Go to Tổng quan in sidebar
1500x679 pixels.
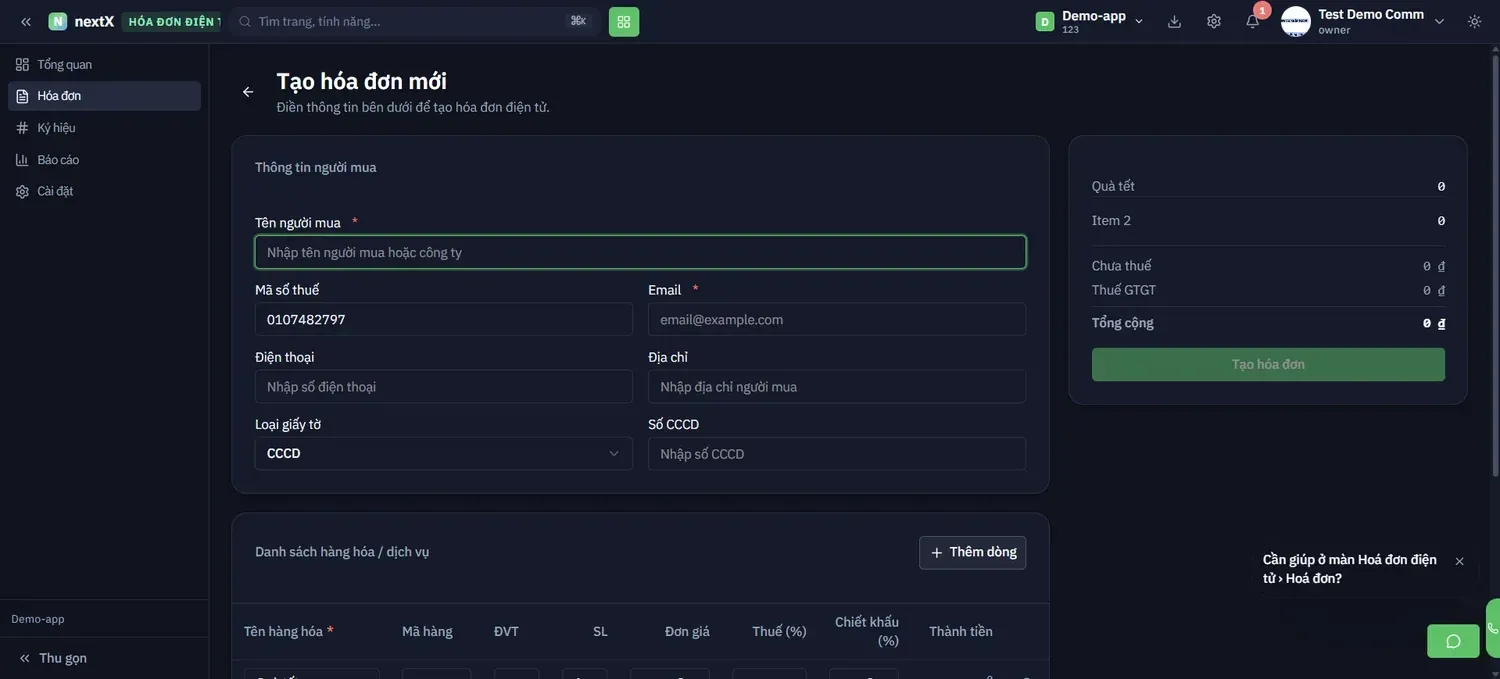(x=104, y=64)
